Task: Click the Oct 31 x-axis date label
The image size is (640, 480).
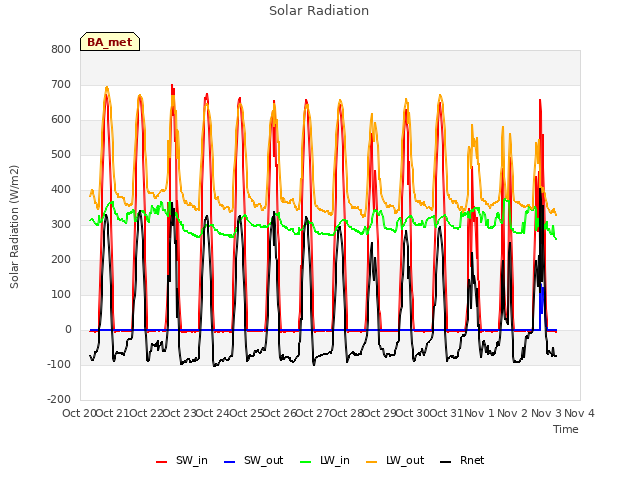Action: (x=447, y=413)
